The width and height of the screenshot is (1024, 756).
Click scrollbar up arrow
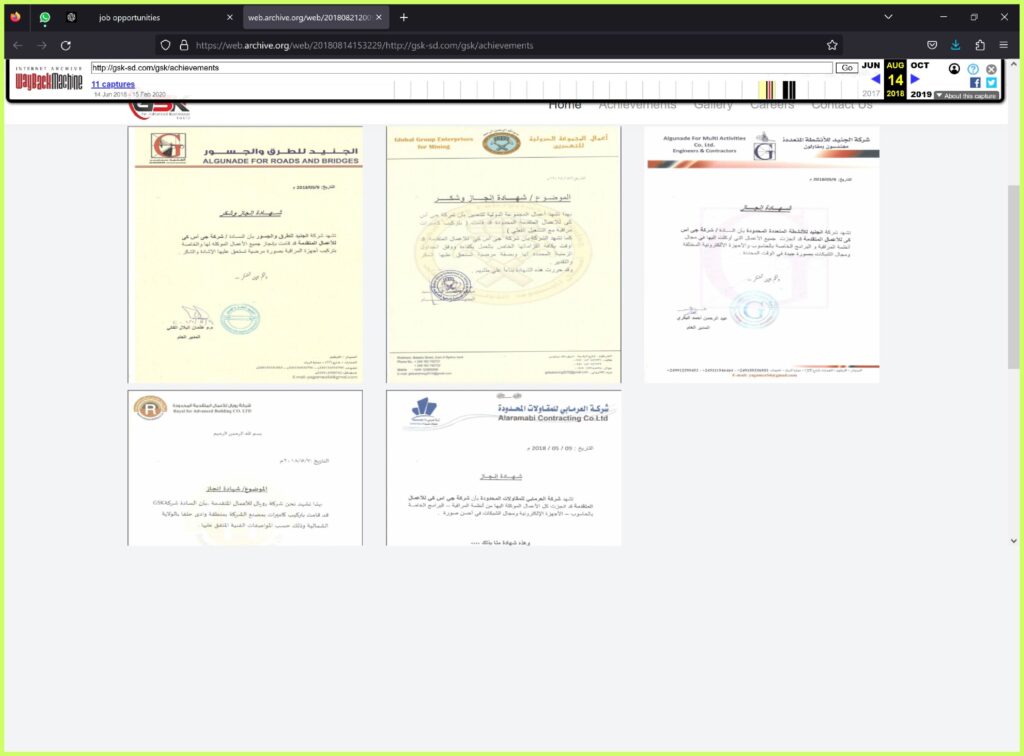point(1014,64)
